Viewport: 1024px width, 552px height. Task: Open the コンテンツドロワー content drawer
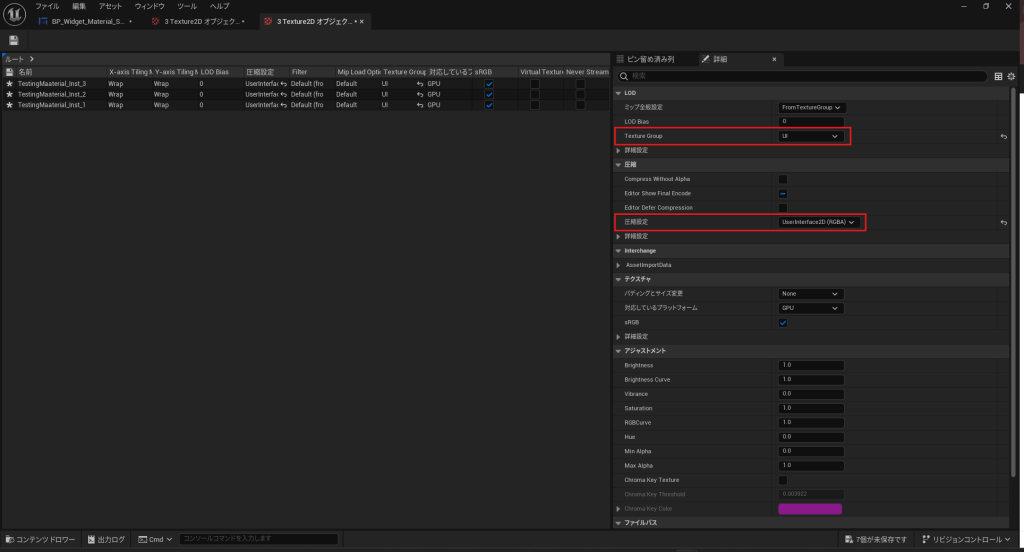[x=39, y=540]
